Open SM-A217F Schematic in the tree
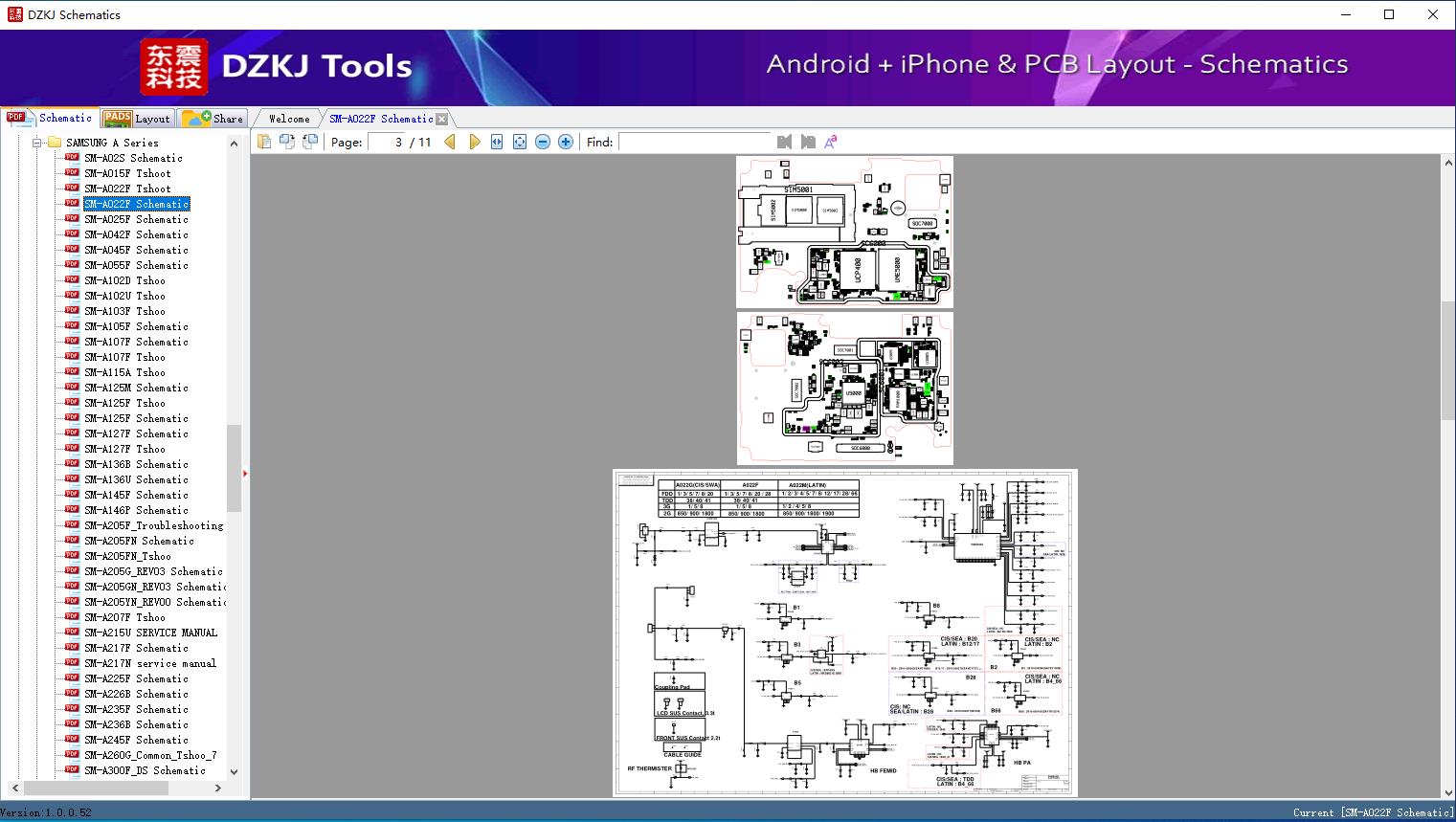The height and width of the screenshot is (822, 1456). [136, 648]
